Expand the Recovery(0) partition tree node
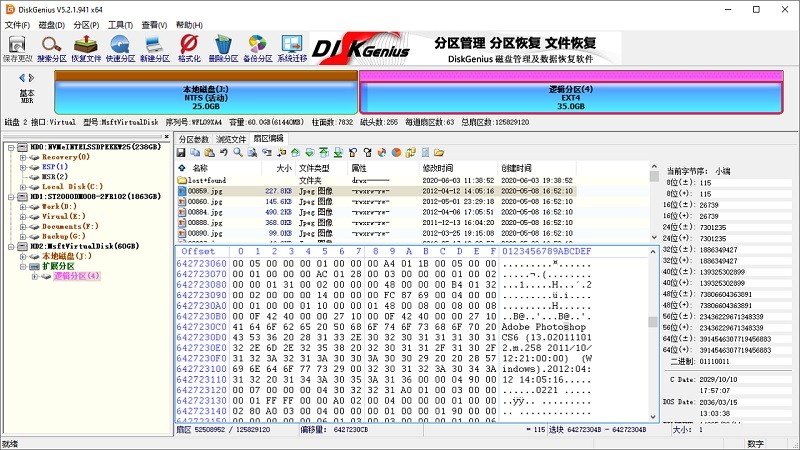This screenshot has width=800, height=450. 22,157
